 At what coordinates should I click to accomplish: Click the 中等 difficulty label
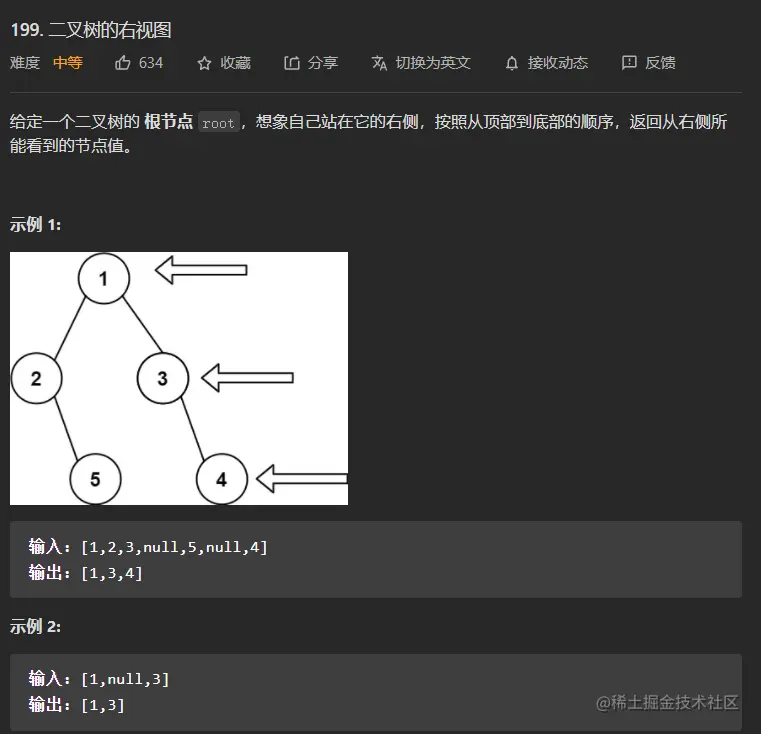[x=68, y=63]
